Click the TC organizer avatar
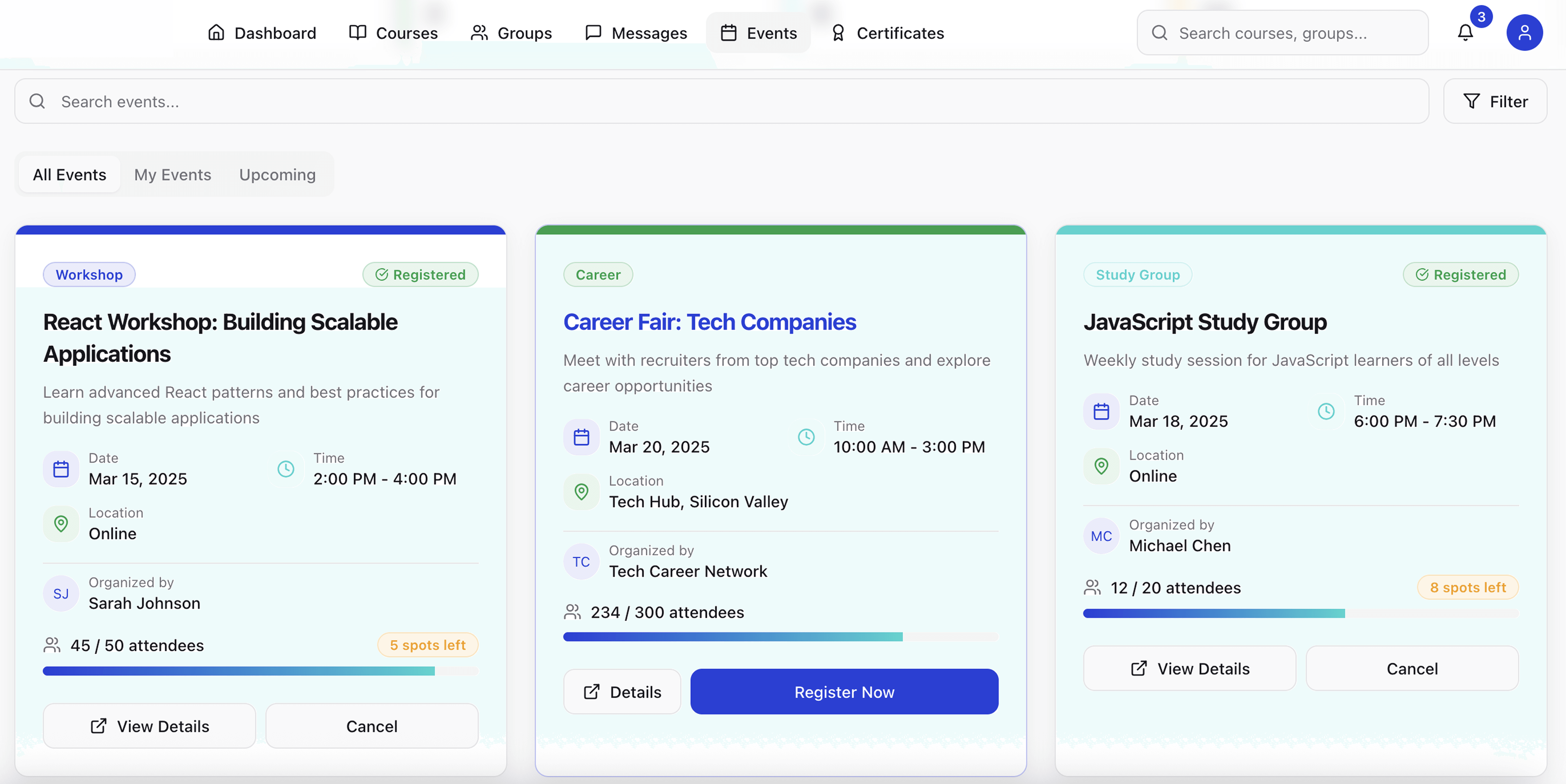 point(581,561)
